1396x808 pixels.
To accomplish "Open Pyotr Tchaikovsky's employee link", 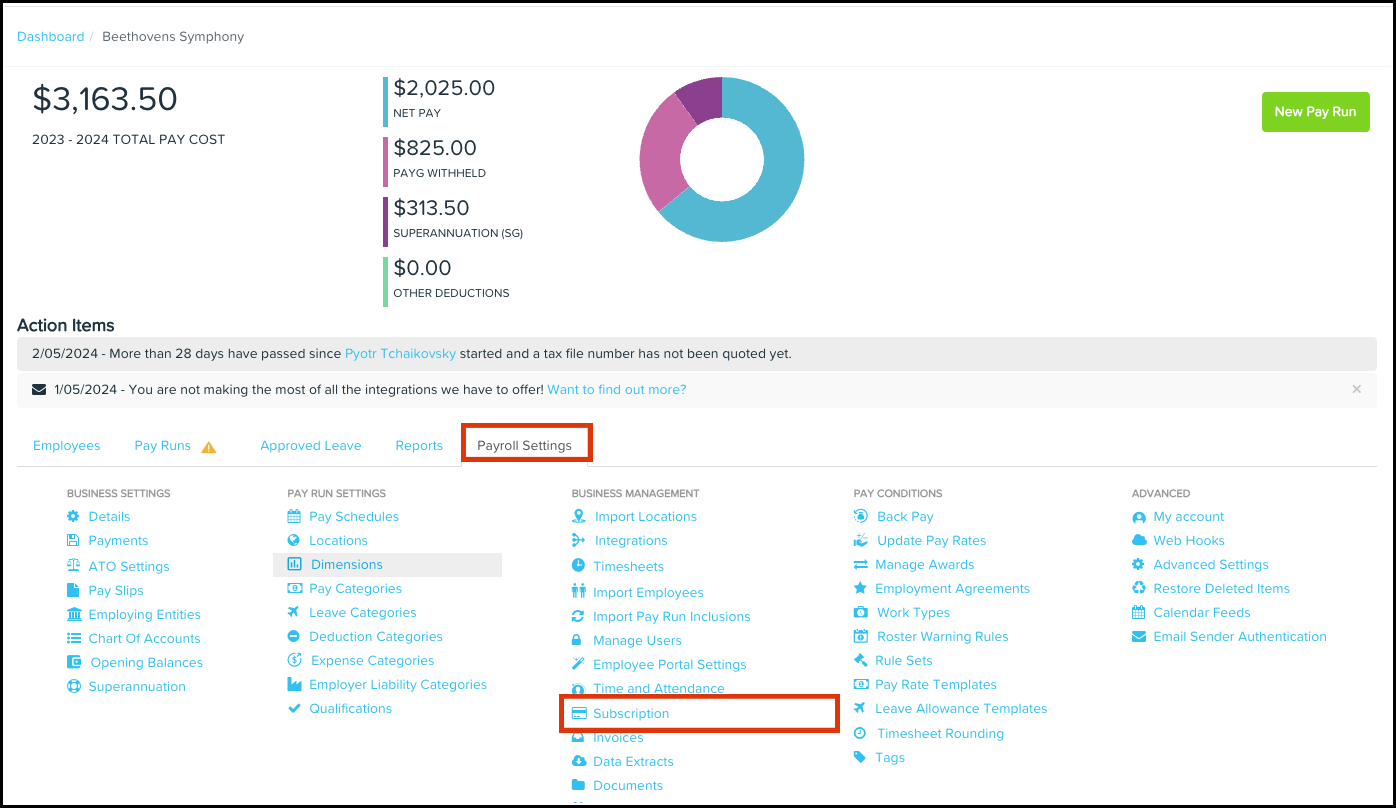I will coord(400,354).
